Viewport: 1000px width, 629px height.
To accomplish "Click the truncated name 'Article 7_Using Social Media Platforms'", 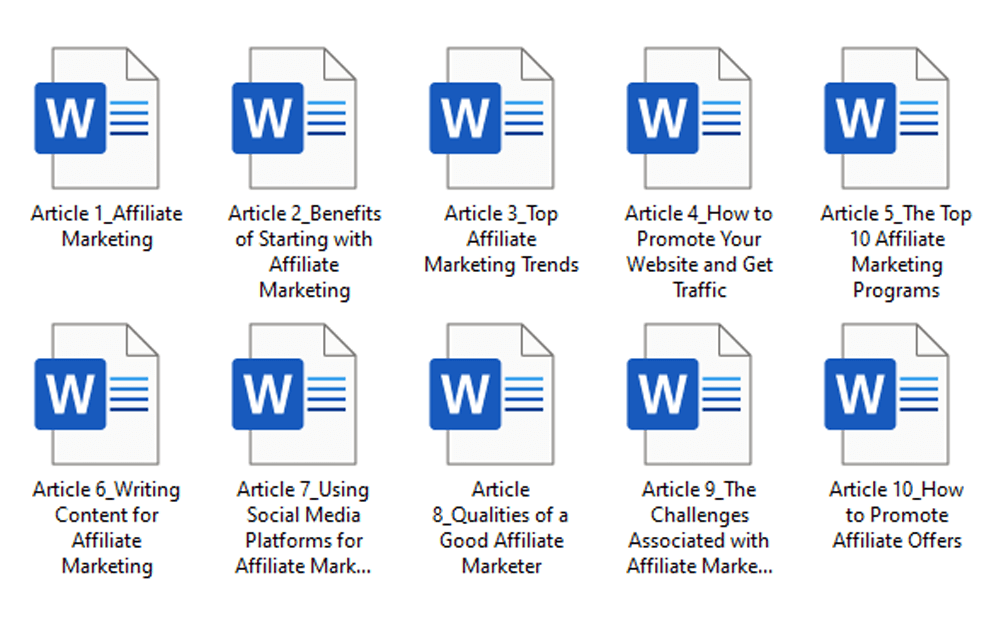I will (304, 528).
